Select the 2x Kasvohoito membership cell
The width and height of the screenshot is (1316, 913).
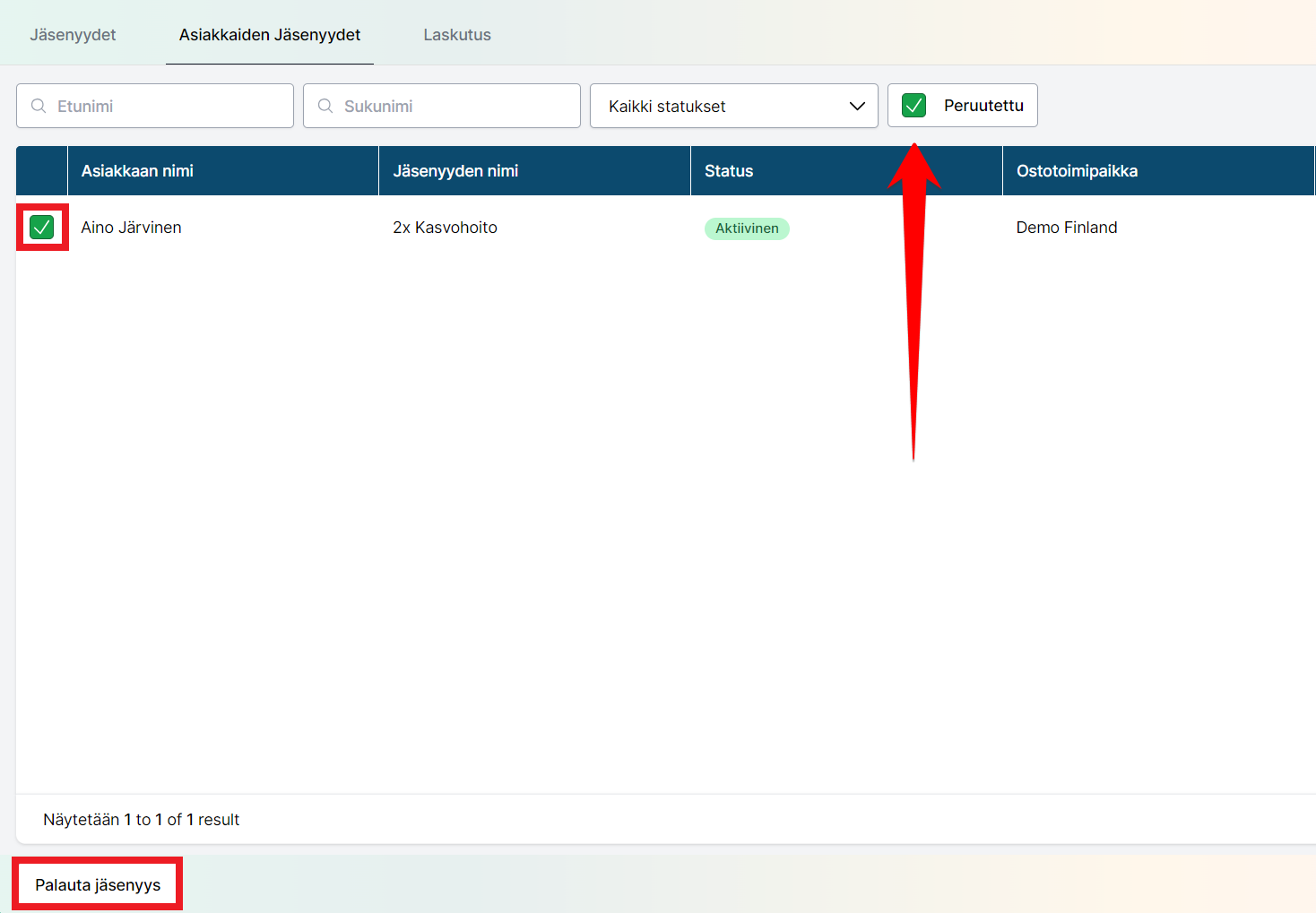tap(445, 228)
